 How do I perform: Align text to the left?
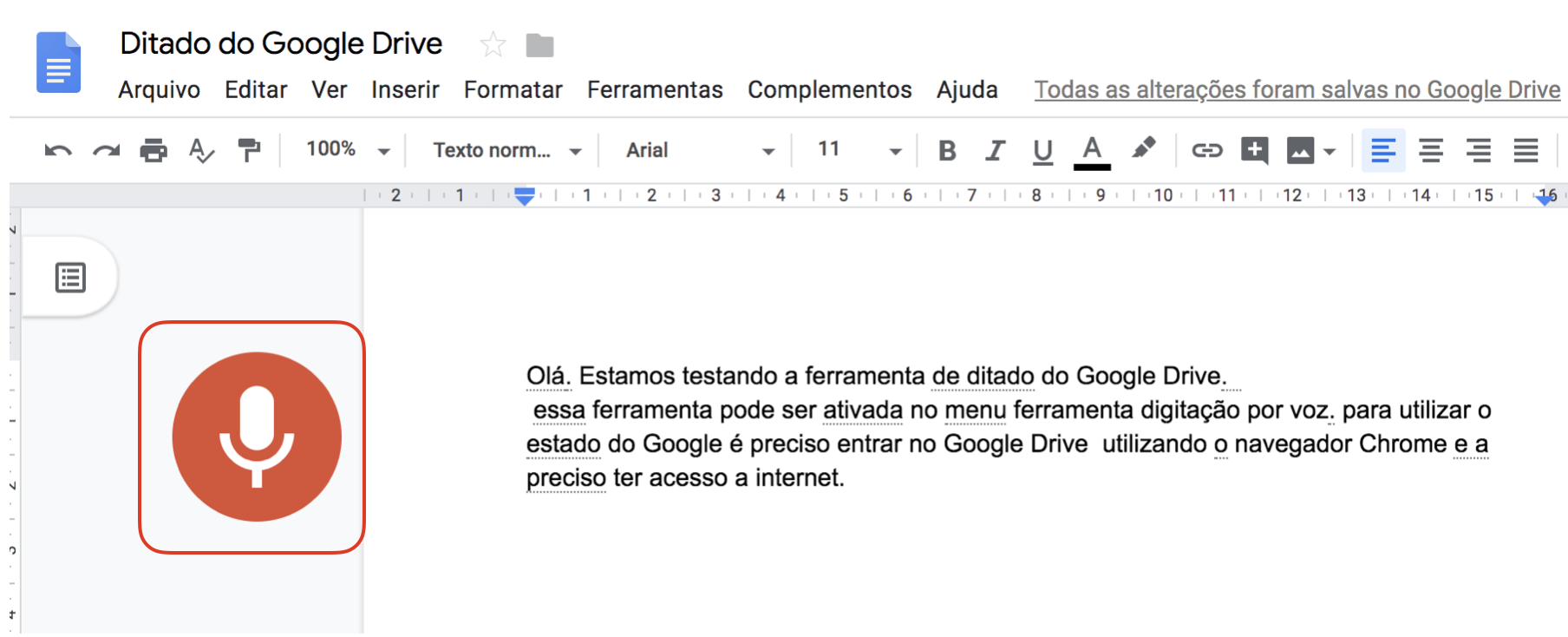[x=1383, y=151]
